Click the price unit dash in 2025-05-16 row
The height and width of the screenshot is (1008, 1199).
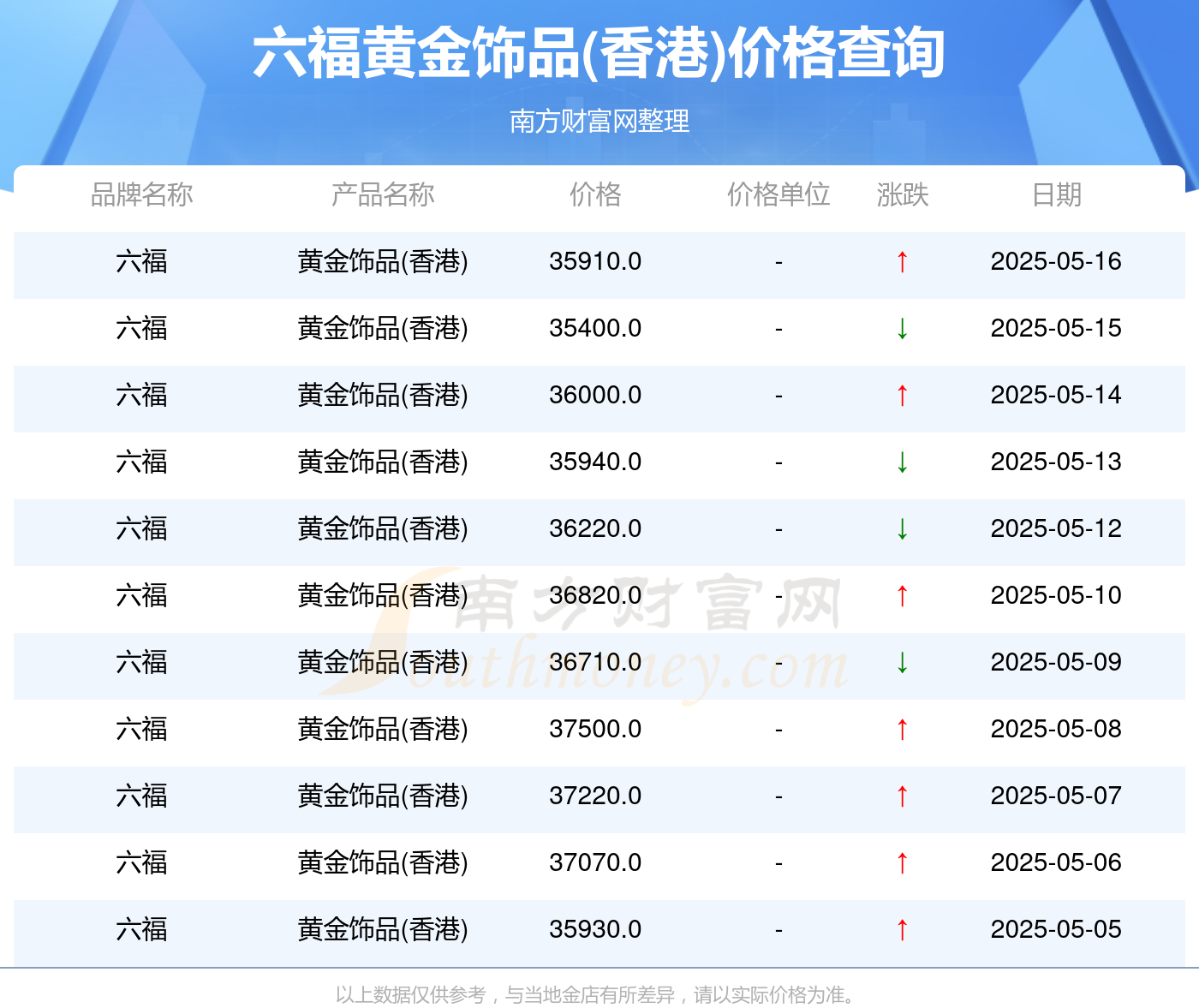[x=778, y=262]
